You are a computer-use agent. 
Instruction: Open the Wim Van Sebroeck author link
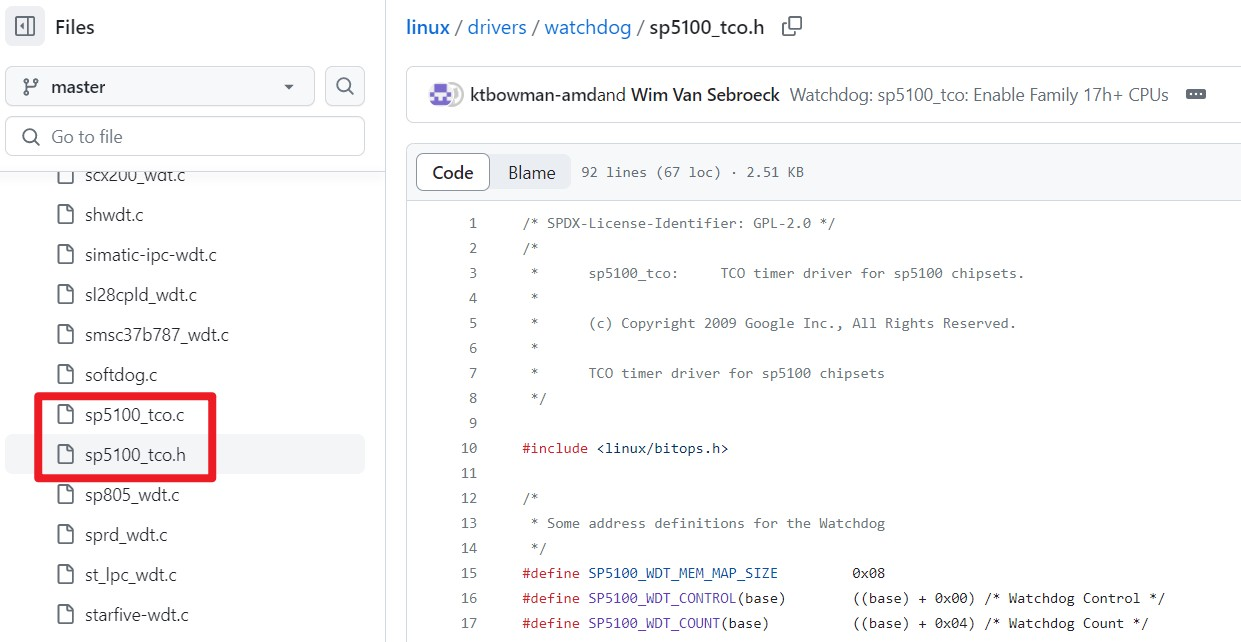coord(705,95)
